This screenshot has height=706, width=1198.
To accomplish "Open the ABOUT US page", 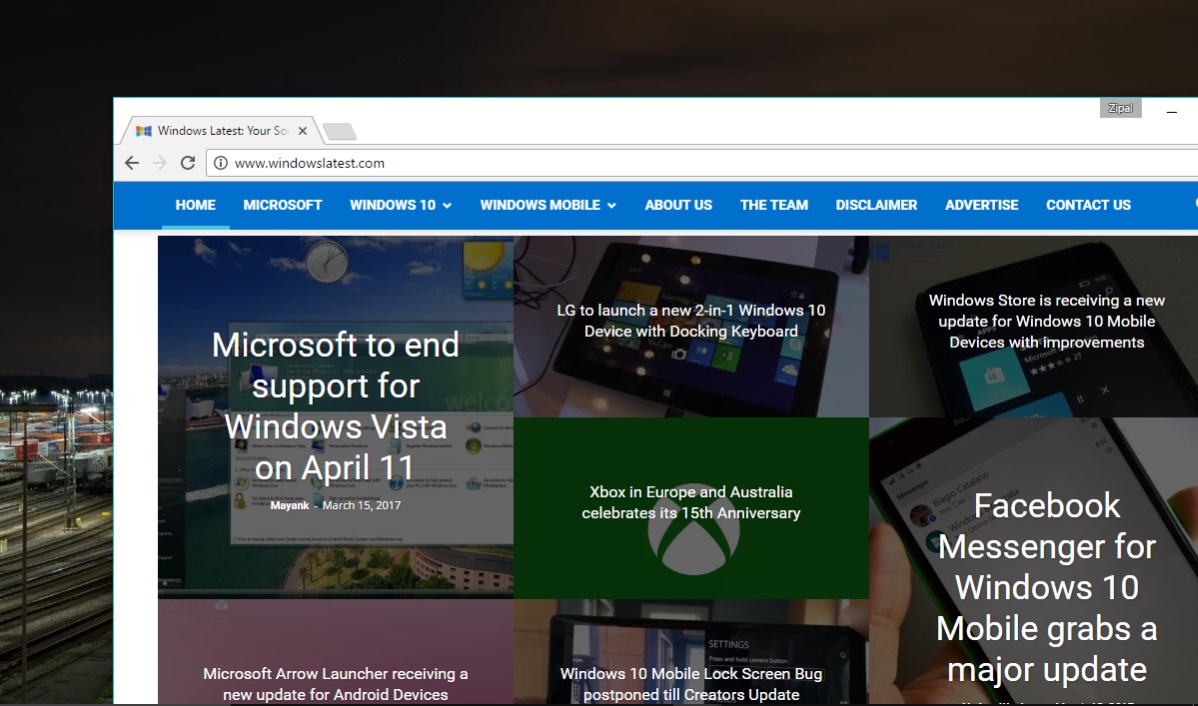I will (678, 205).
